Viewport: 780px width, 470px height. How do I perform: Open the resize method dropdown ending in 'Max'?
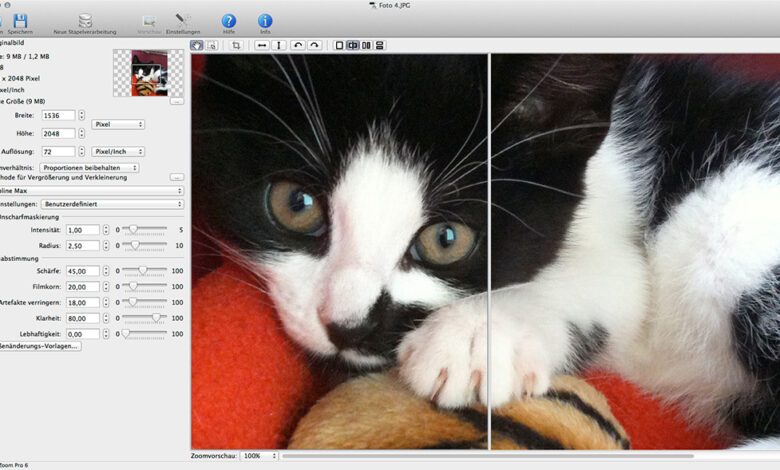coord(92,190)
